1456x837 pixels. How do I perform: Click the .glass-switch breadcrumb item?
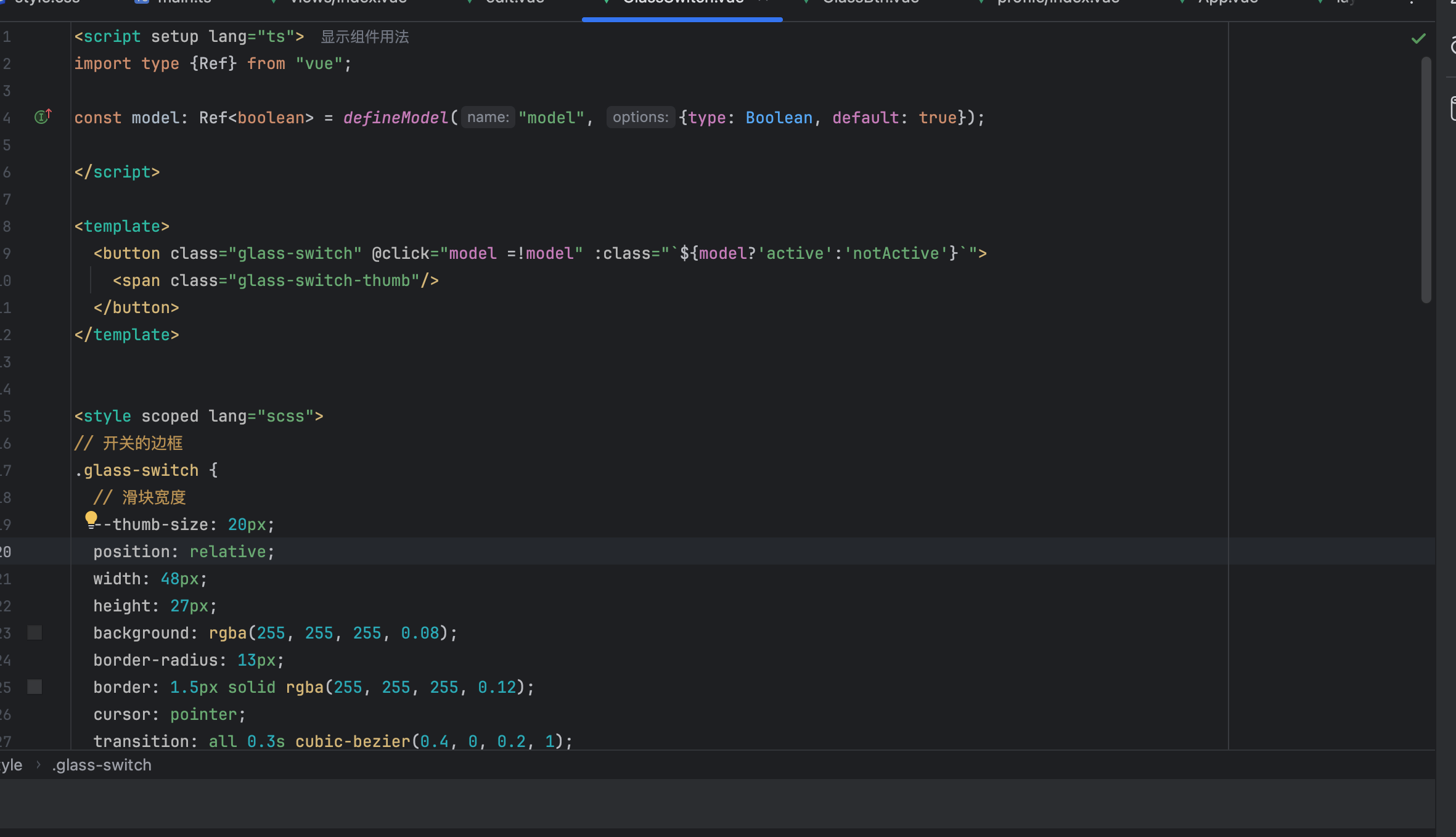click(102, 765)
